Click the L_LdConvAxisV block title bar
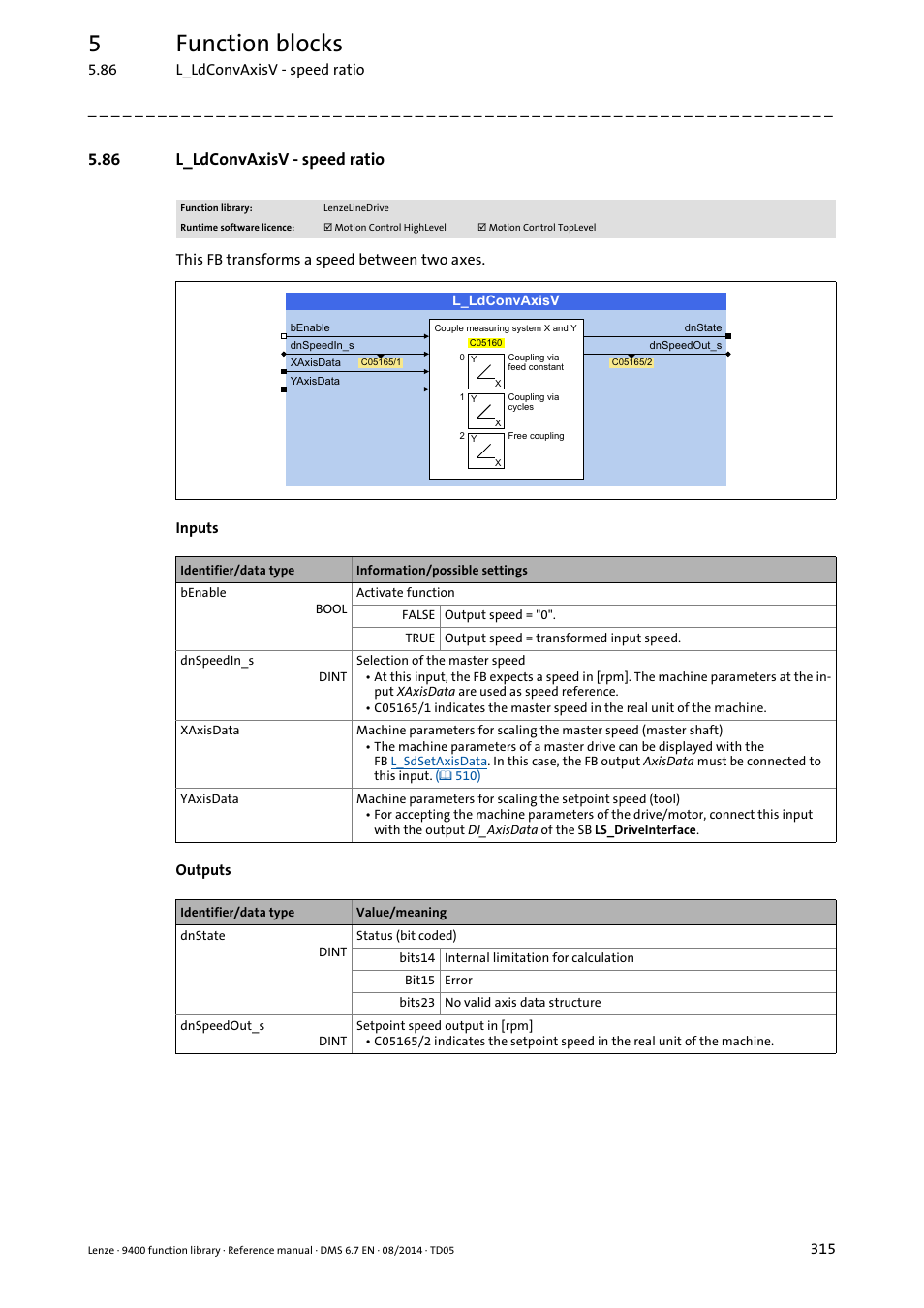The width and height of the screenshot is (924, 1308). (x=506, y=301)
